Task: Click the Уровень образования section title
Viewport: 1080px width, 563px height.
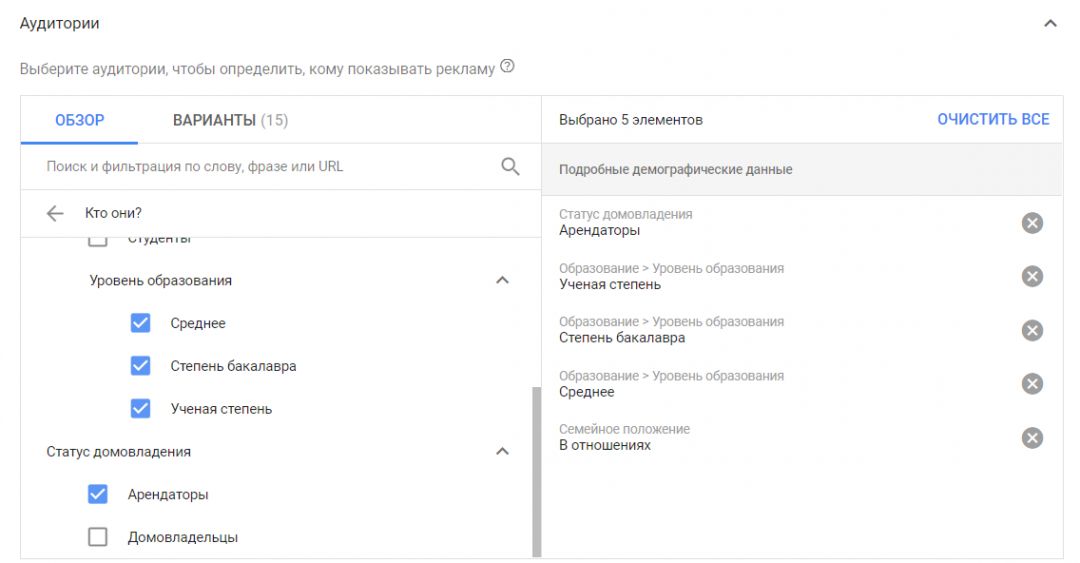Action: [160, 280]
